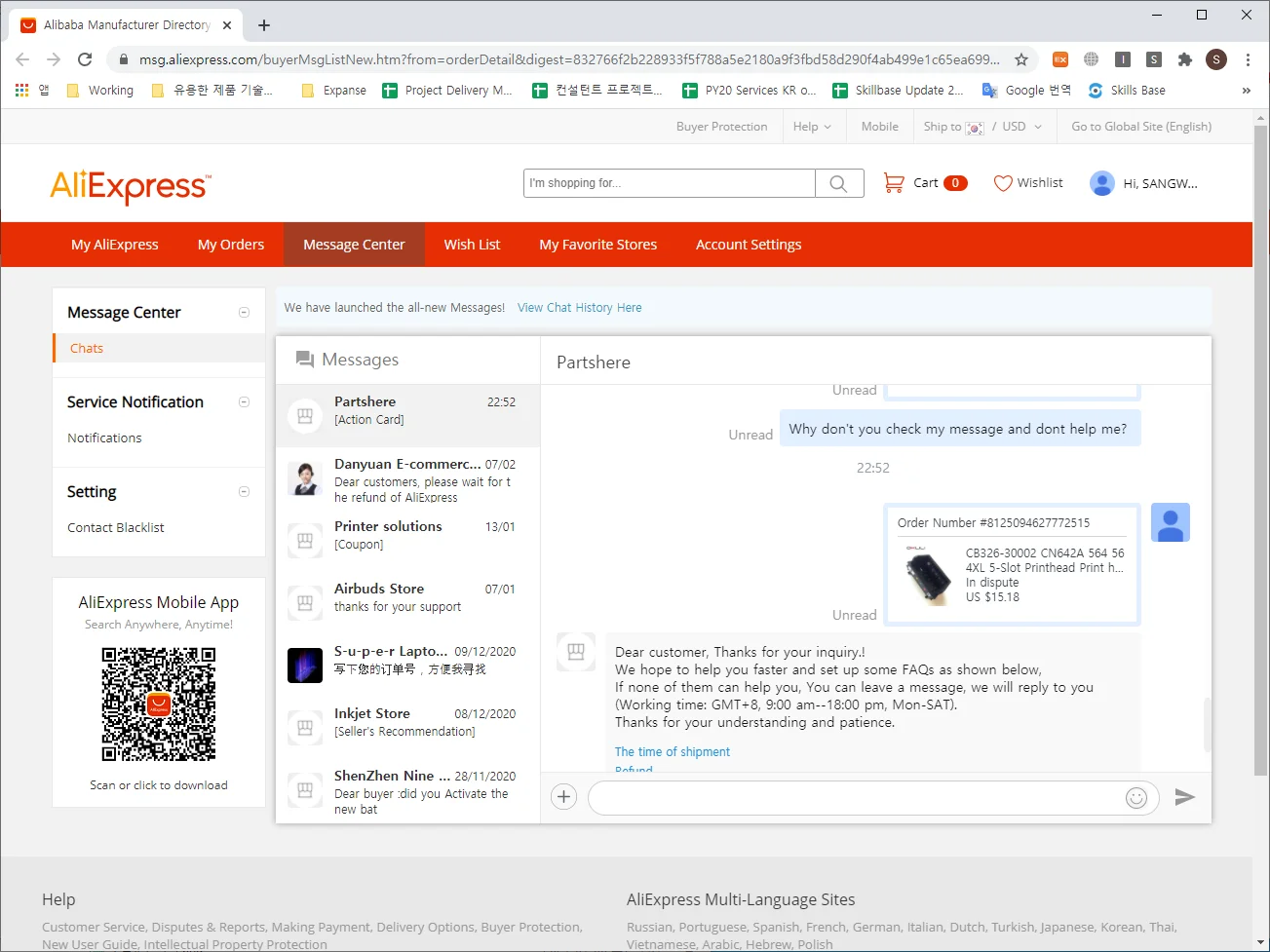Open the browser Extensions puzzle icon
This screenshot has height=952, width=1270.
tap(1185, 59)
